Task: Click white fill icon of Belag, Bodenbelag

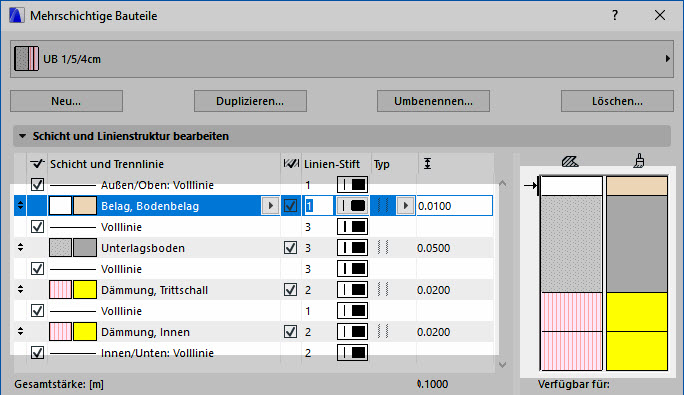Action: (x=60, y=206)
